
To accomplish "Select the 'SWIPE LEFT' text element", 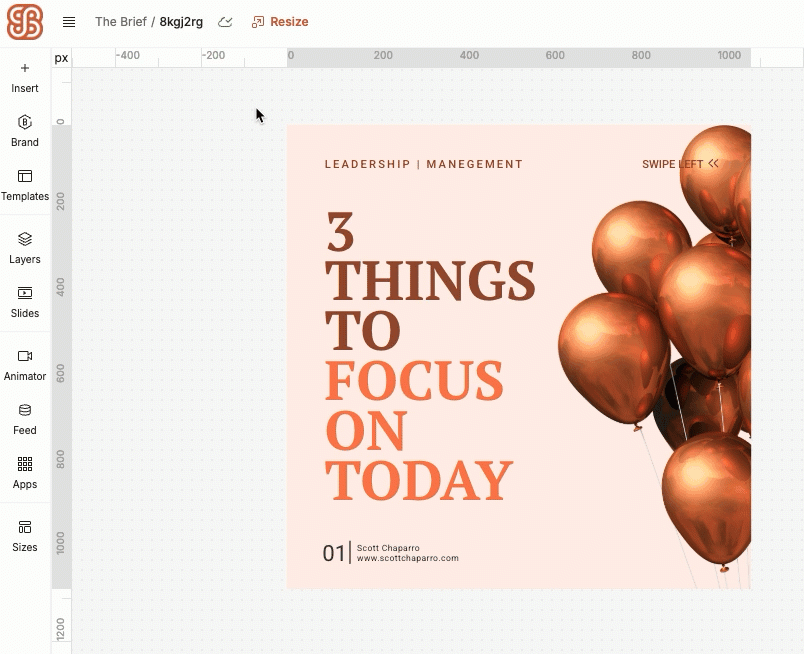I will tap(680, 164).
